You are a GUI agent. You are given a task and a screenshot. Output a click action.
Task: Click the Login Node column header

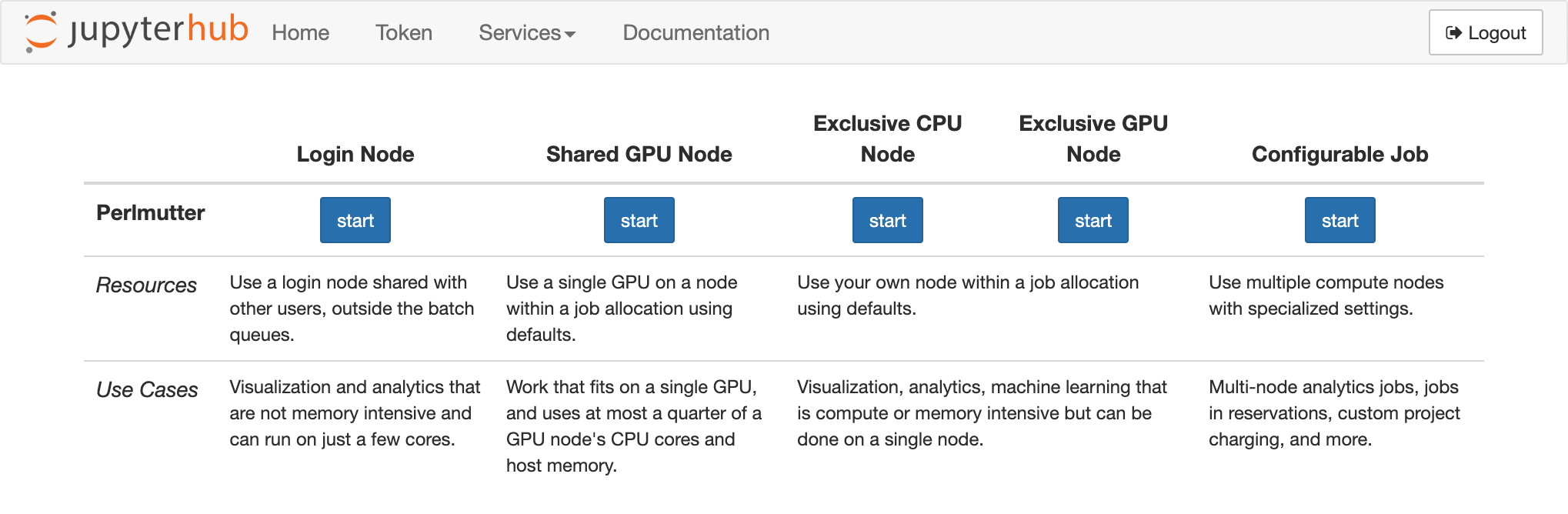click(355, 154)
